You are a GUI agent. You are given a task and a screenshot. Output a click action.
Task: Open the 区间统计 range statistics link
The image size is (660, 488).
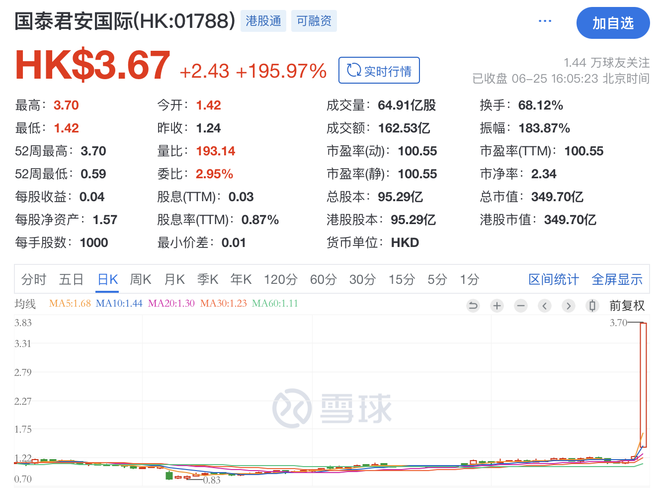point(553,280)
